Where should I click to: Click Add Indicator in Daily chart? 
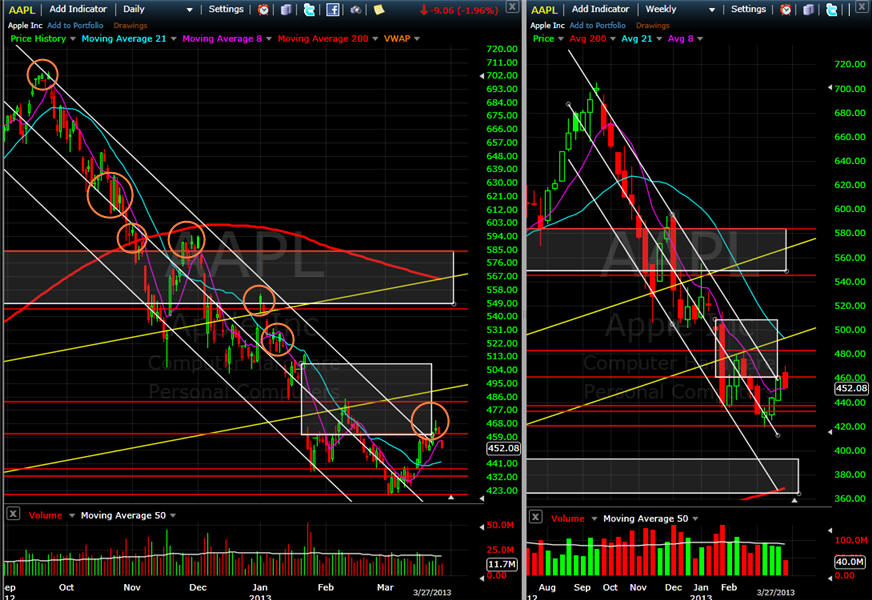(78, 9)
